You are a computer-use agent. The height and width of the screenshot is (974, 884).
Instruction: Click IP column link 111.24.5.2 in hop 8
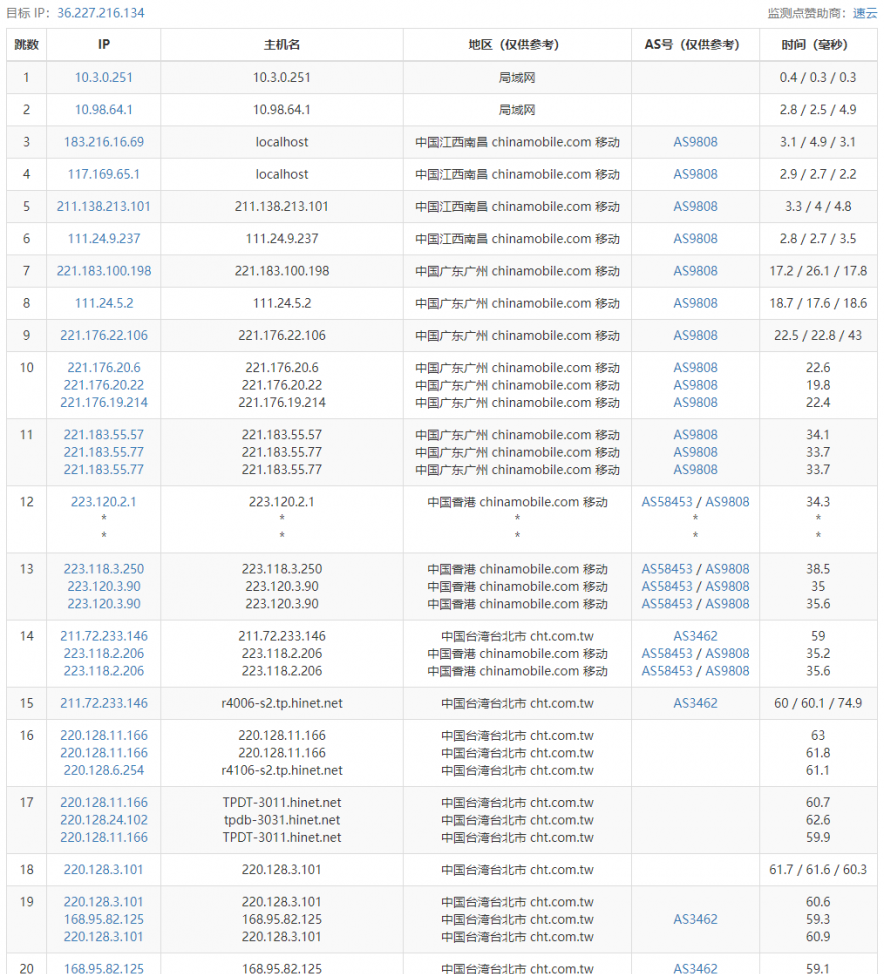104,304
